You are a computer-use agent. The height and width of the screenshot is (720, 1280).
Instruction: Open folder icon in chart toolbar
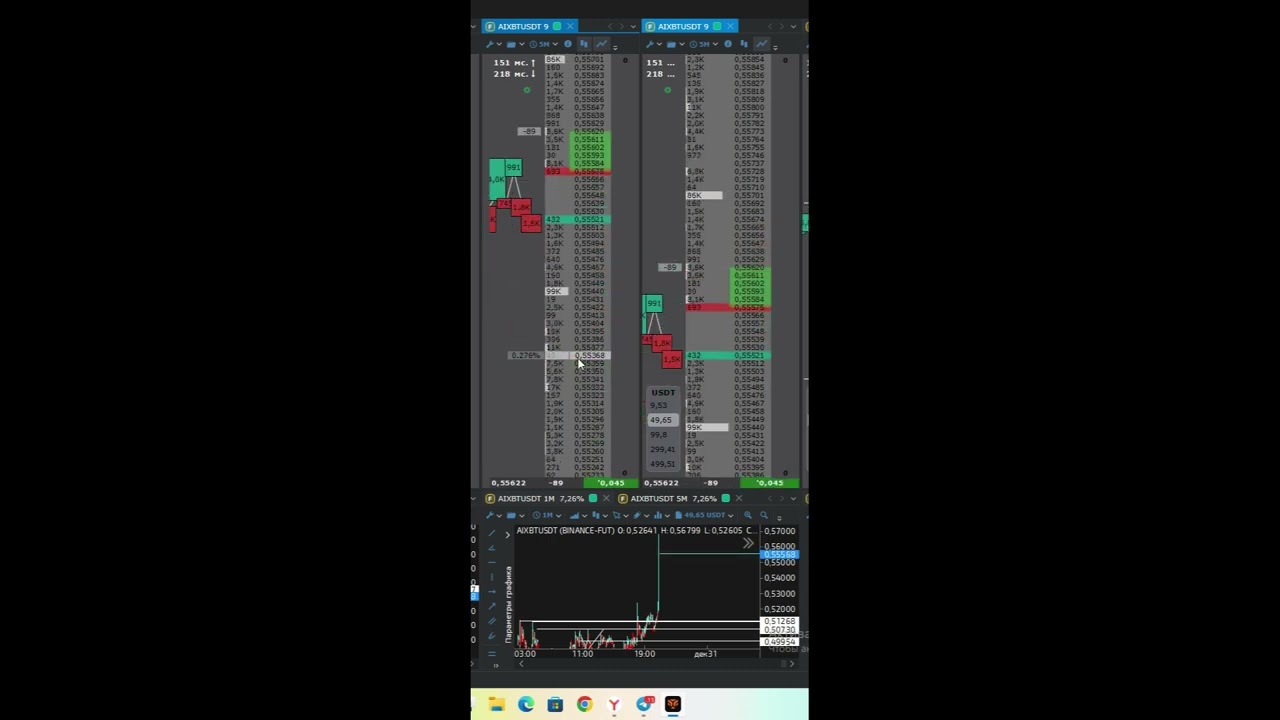click(x=511, y=515)
